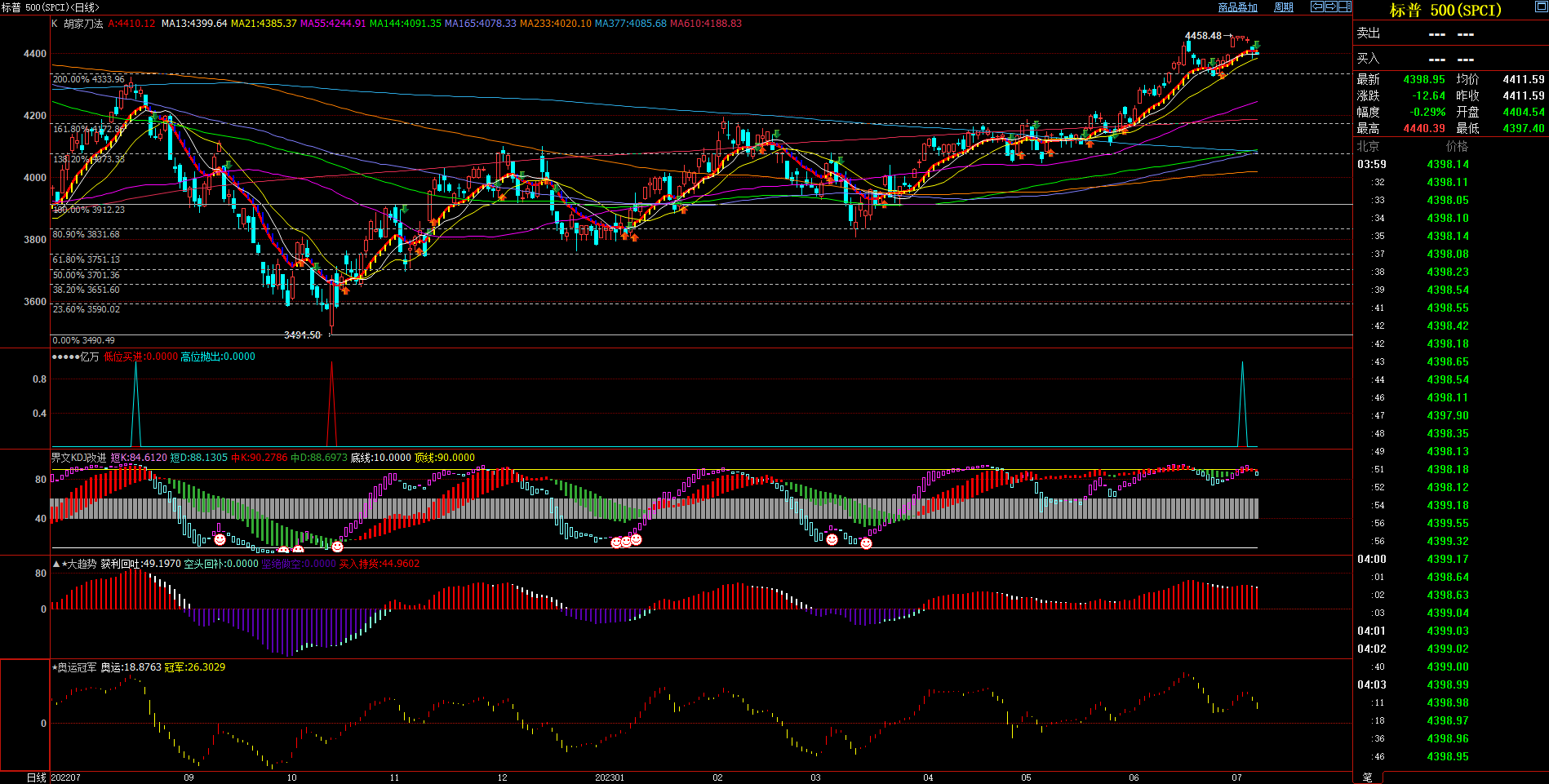The image size is (1549, 784).
Task: Click the 标普 500(SPCI) title in quote panel
Action: (x=1445, y=10)
